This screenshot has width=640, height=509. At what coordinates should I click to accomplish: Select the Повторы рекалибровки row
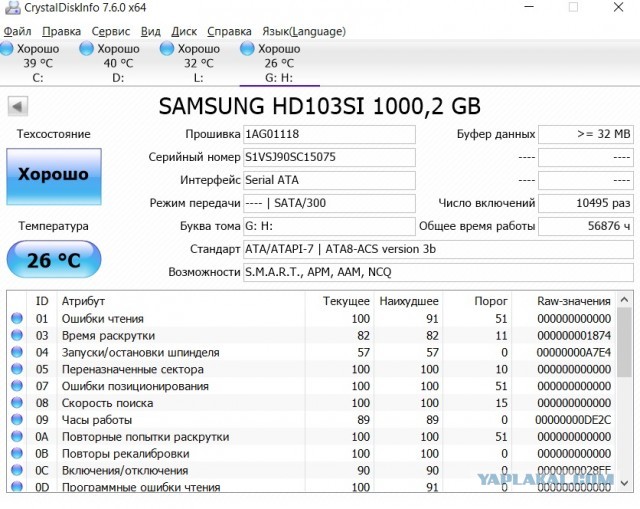(x=312, y=453)
